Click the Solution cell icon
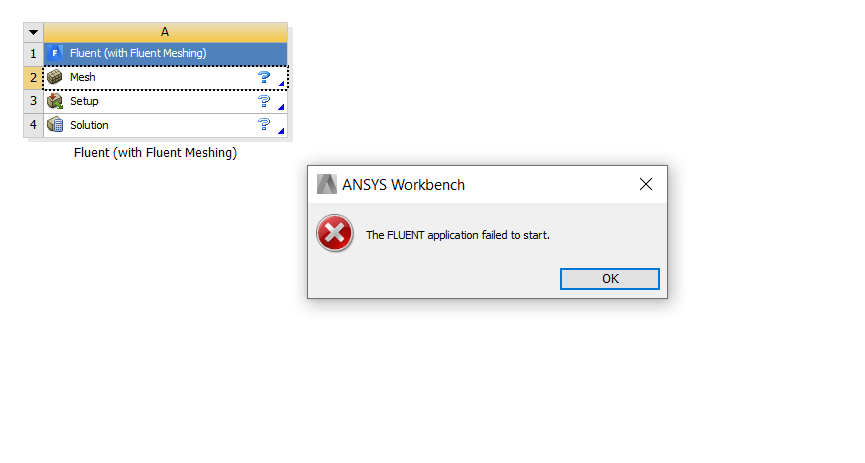The image size is (865, 463). tap(55, 125)
